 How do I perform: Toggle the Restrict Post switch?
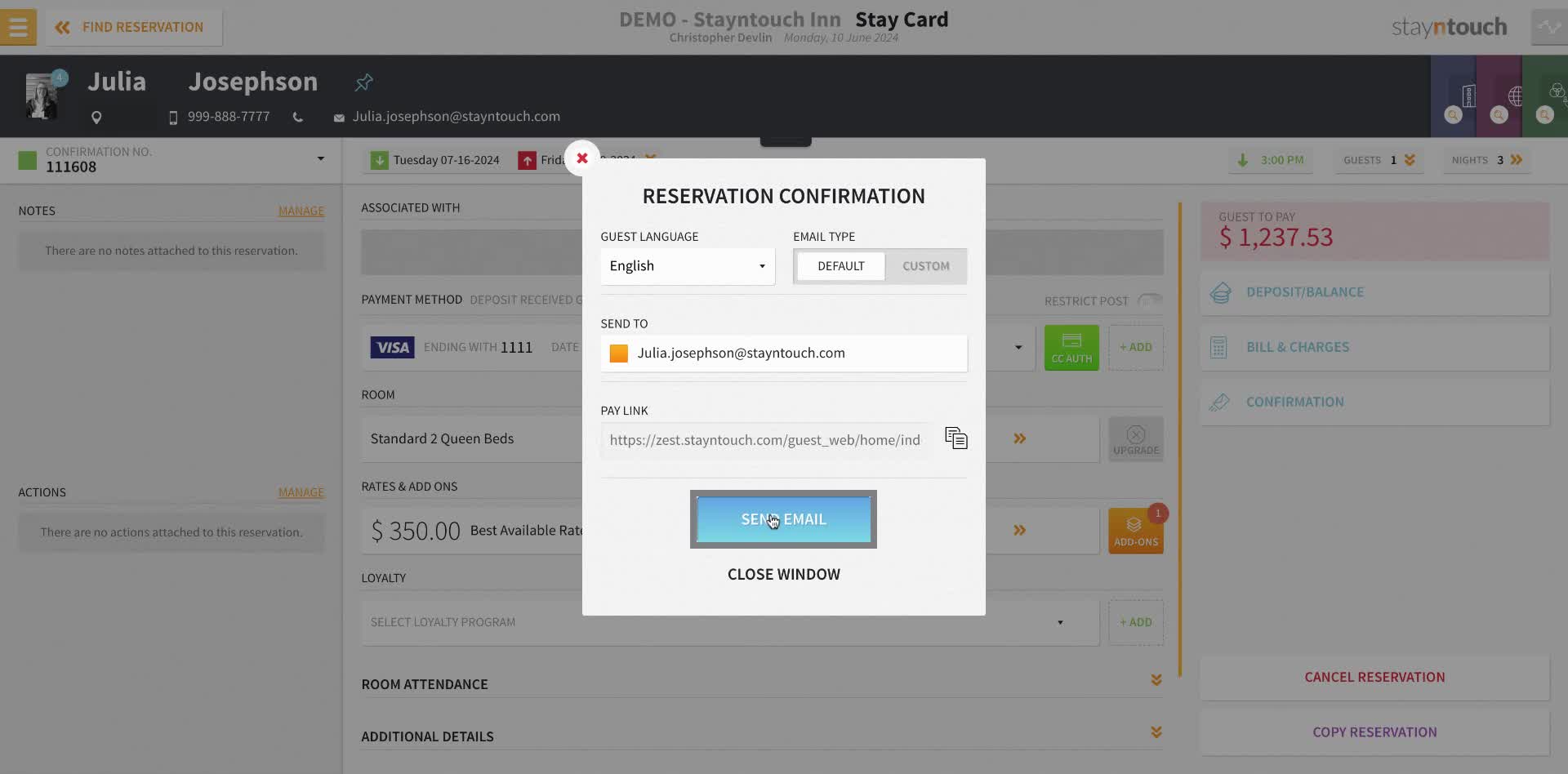point(1150,300)
